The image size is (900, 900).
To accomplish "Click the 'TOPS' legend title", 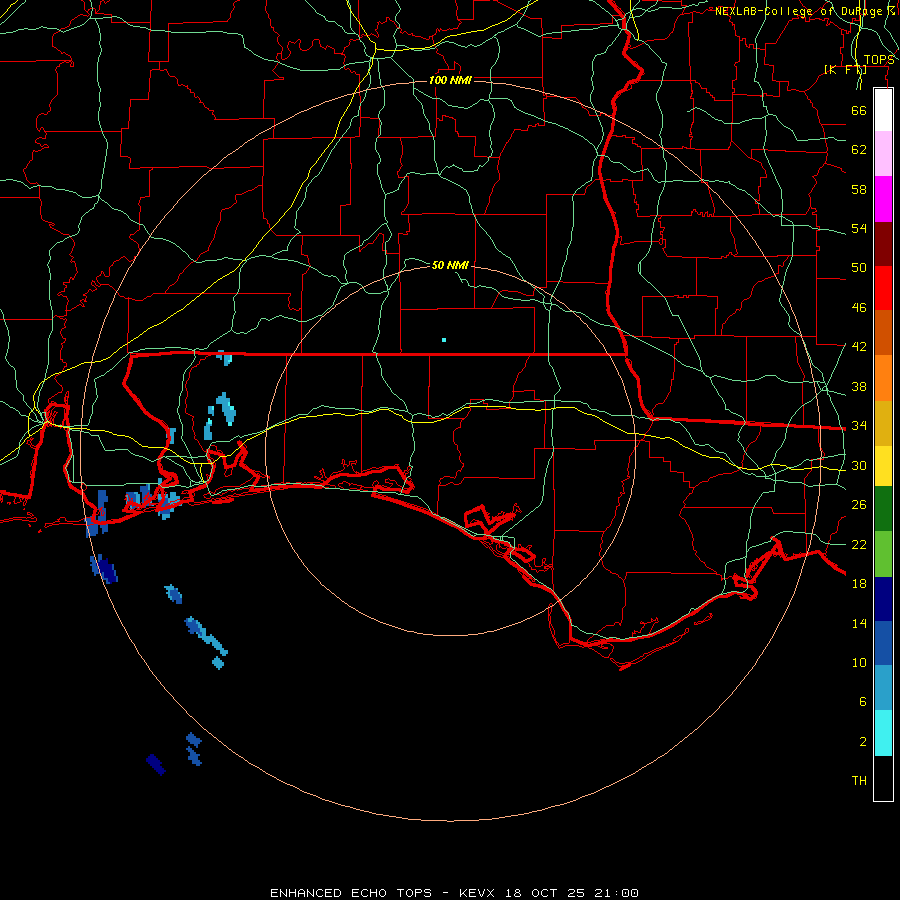I will coord(879,60).
